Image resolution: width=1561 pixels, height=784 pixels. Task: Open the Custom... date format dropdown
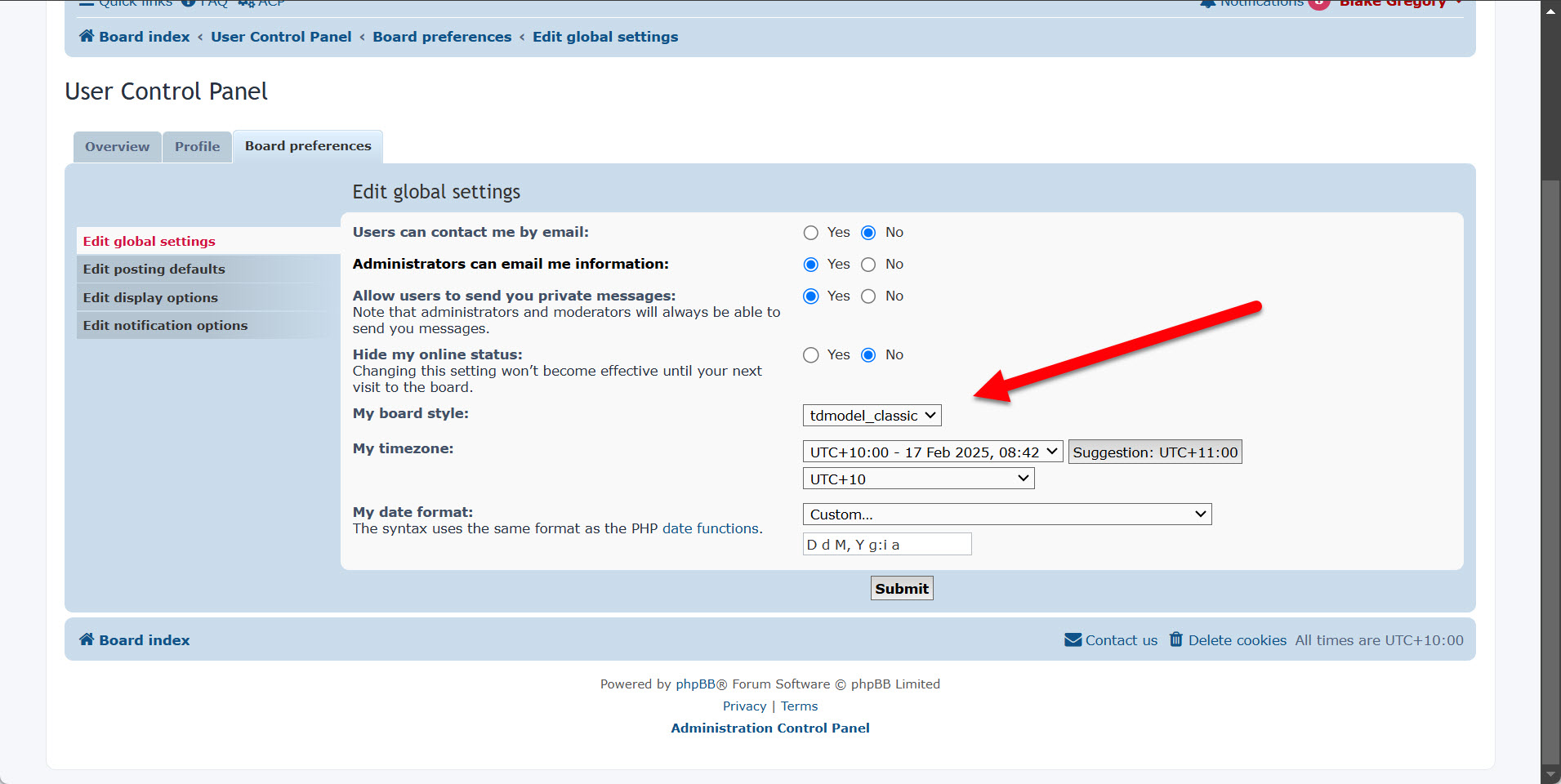[1007, 514]
